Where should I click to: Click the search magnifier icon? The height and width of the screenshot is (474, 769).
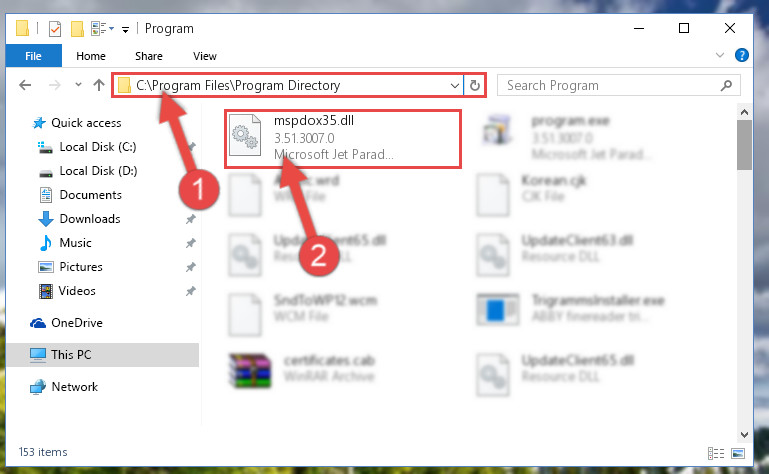click(726, 85)
